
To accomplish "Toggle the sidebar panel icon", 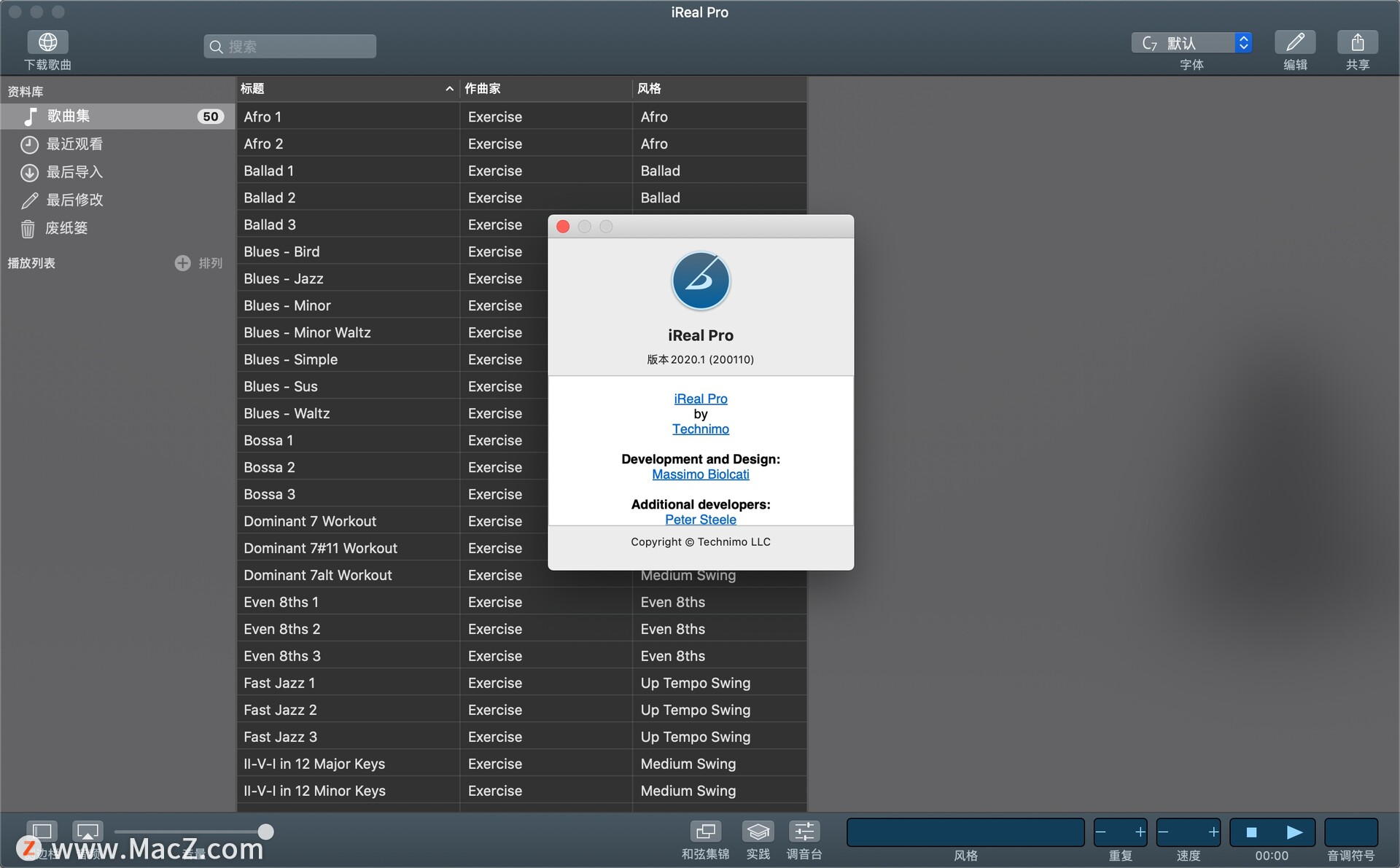I will [42, 832].
